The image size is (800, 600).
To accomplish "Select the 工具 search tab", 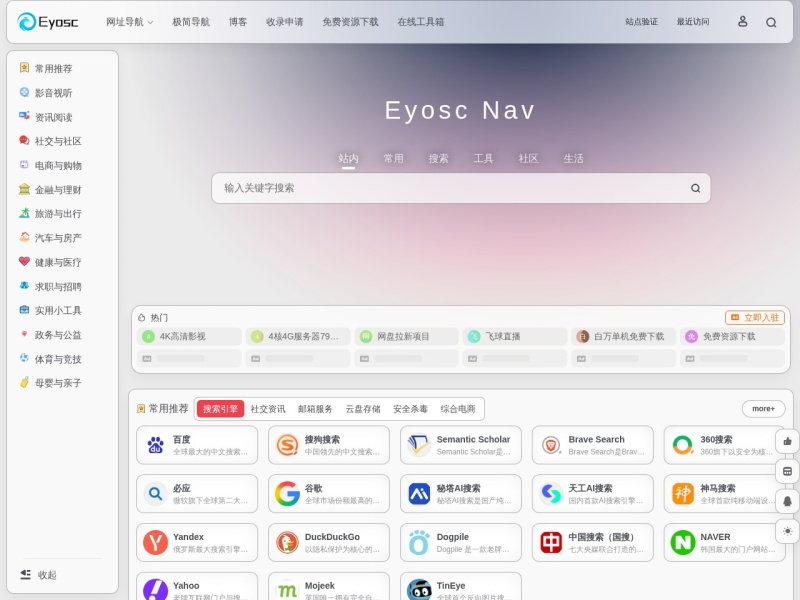I will (483, 159).
